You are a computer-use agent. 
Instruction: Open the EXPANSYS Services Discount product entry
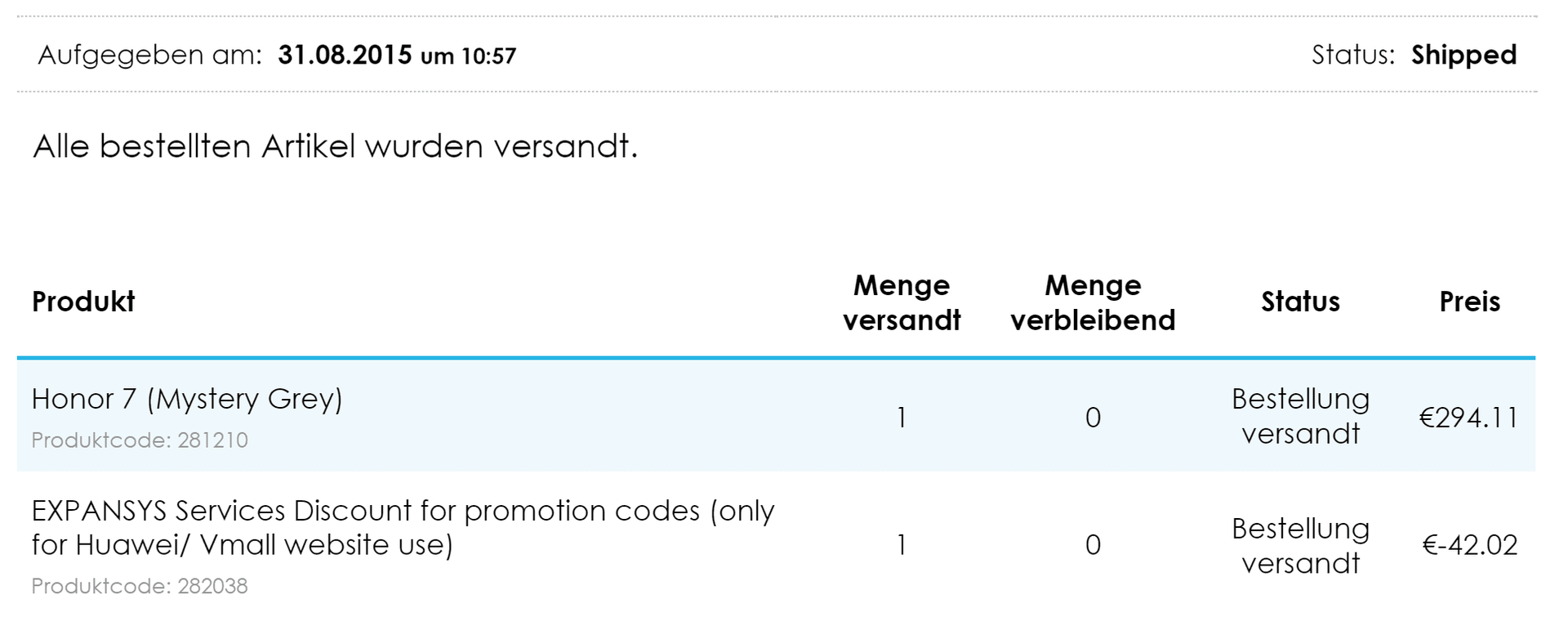(402, 527)
